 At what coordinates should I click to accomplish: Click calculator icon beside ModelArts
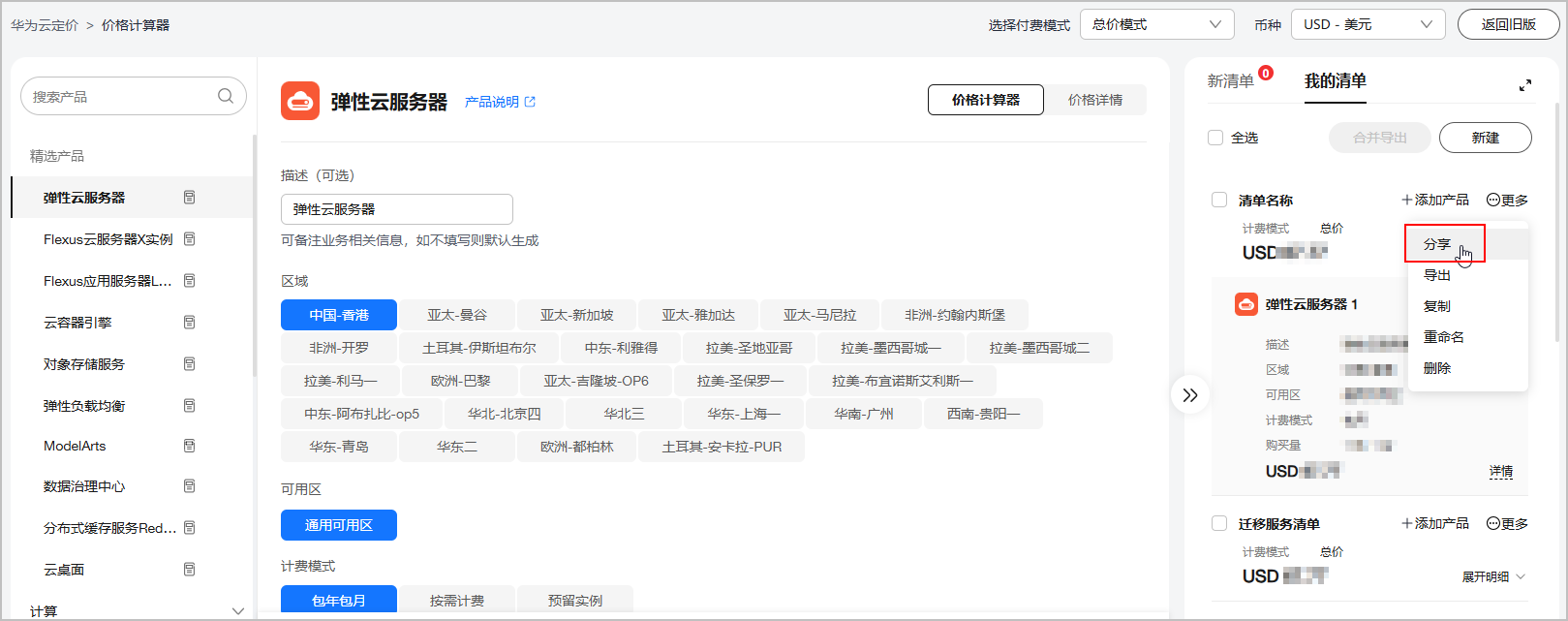point(190,446)
